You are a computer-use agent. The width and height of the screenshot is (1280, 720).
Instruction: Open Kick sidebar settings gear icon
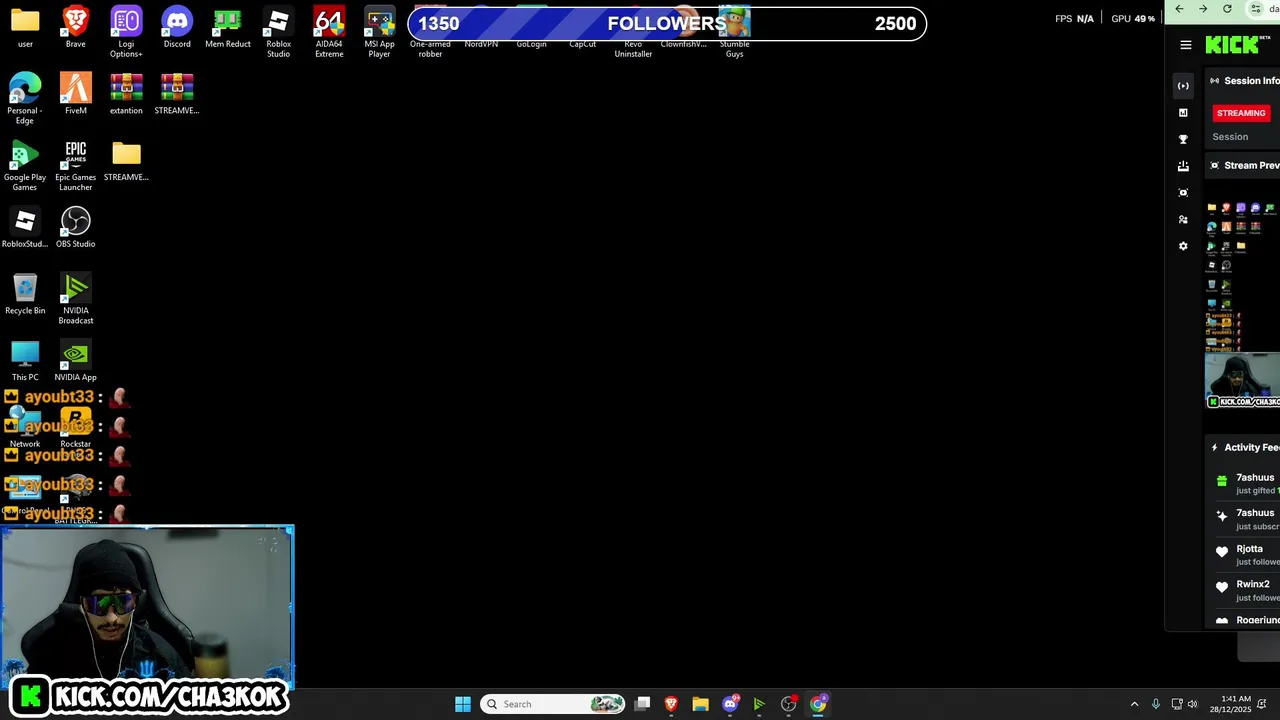pos(1183,246)
